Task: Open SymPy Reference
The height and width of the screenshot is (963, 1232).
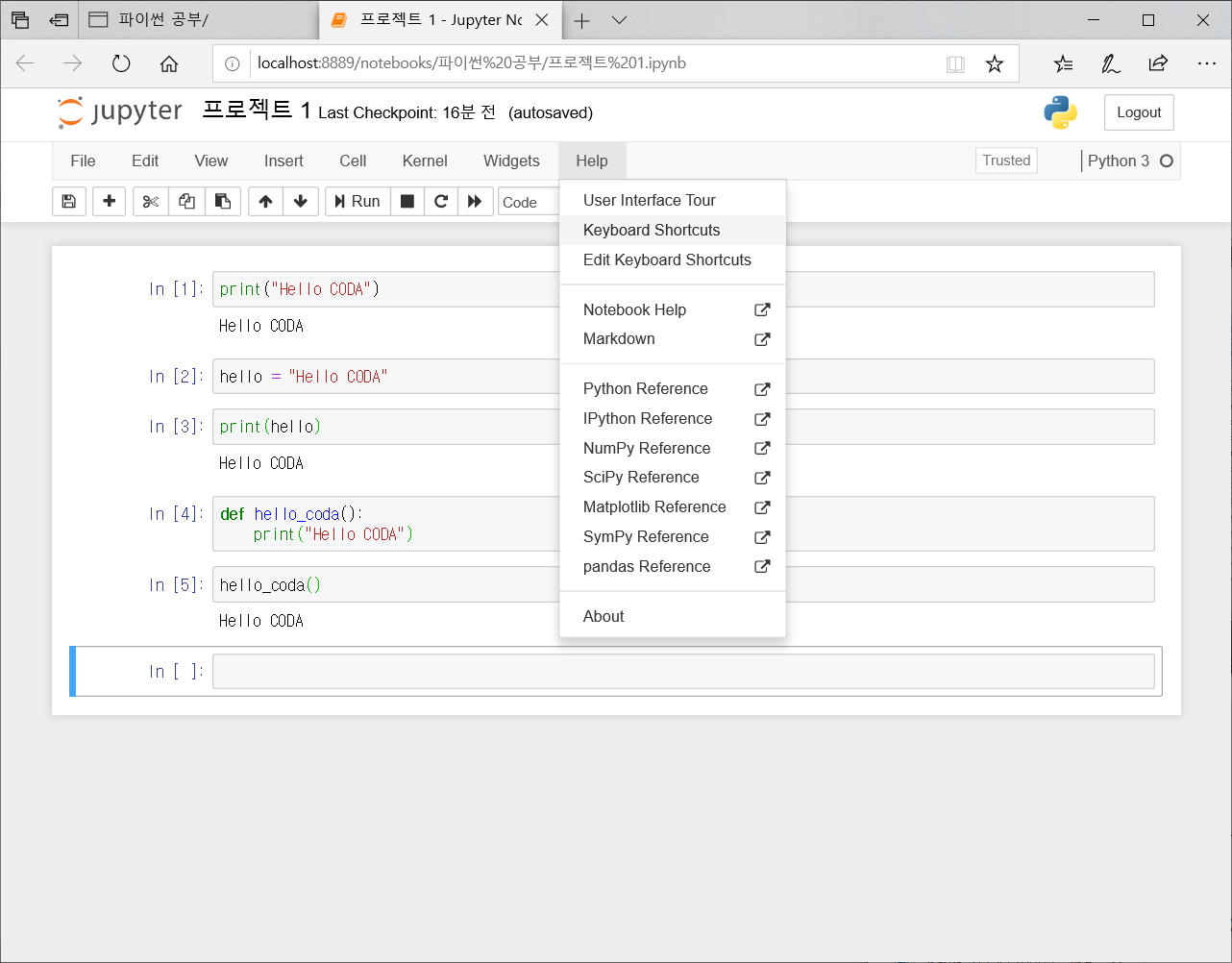Action: coord(673,536)
